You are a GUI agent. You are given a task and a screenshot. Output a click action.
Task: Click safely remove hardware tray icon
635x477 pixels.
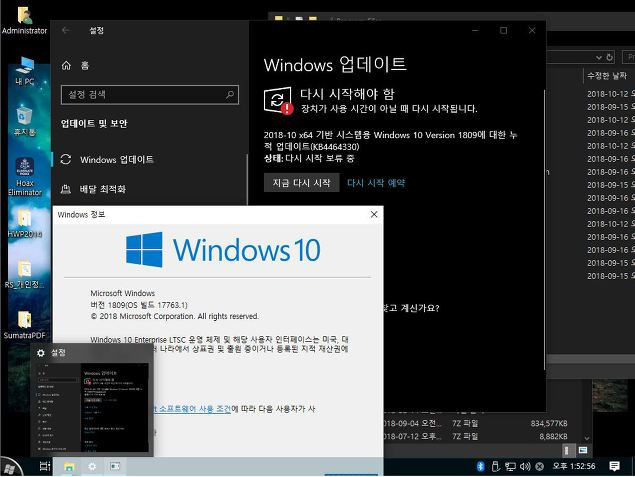point(495,466)
